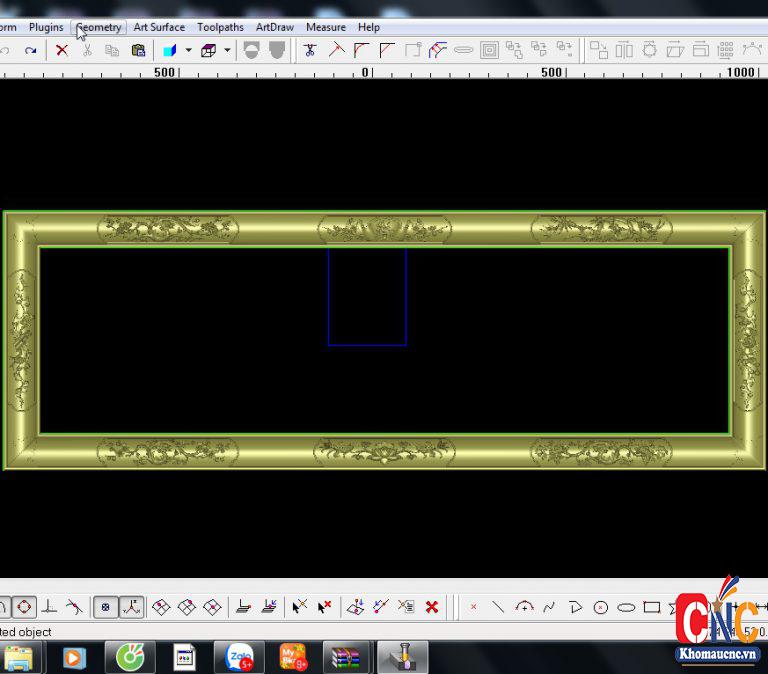Click the red X icon in bottom toolbar
Image resolution: width=768 pixels, height=674 pixels.
click(432, 607)
